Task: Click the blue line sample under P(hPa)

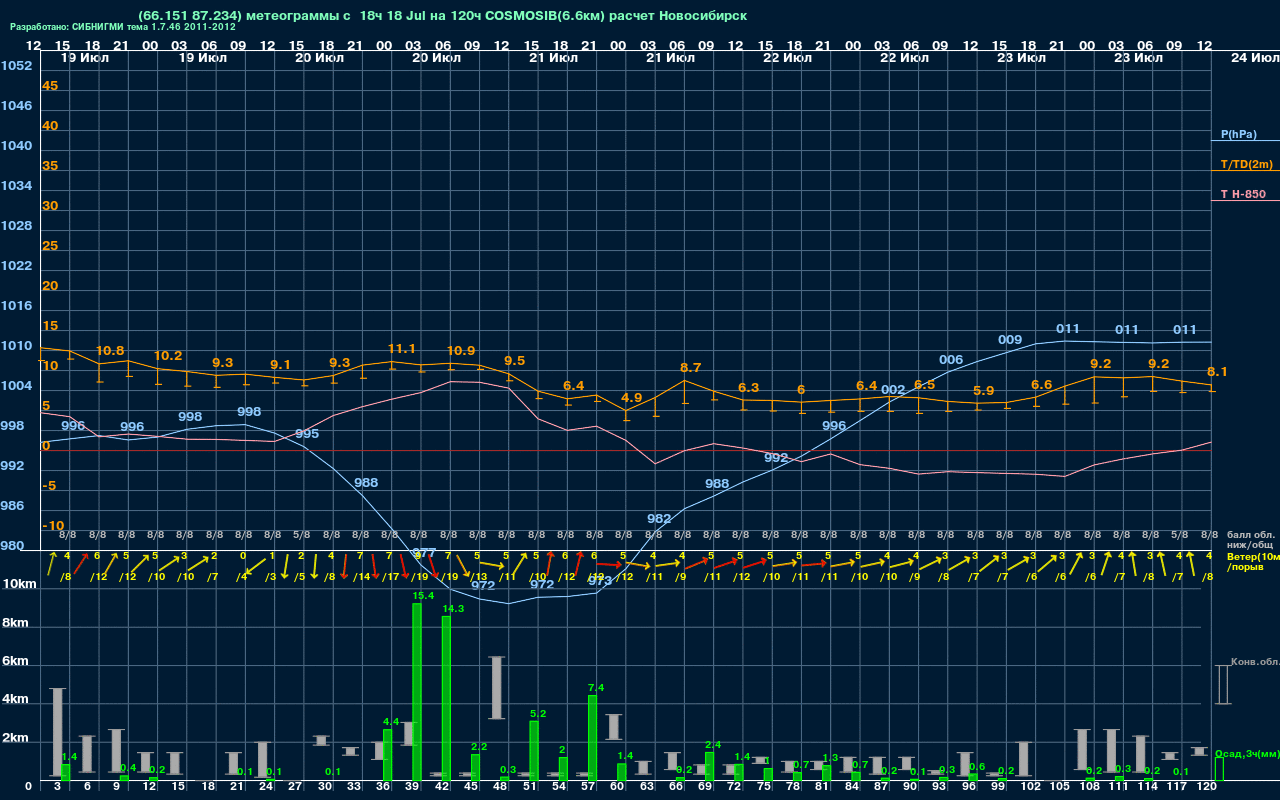Action: [x=1245, y=142]
